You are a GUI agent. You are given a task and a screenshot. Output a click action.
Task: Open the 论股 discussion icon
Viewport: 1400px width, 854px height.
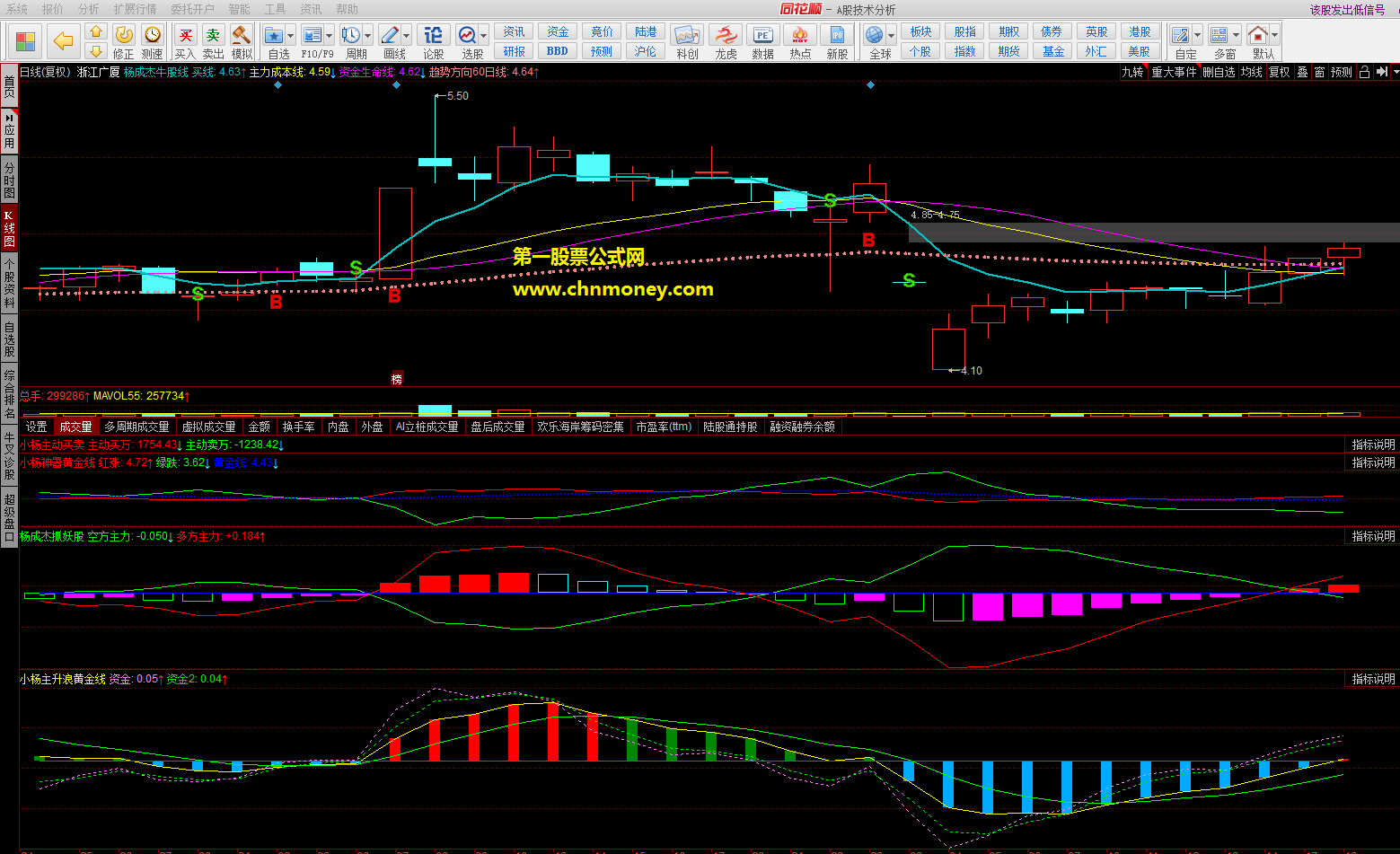434,35
